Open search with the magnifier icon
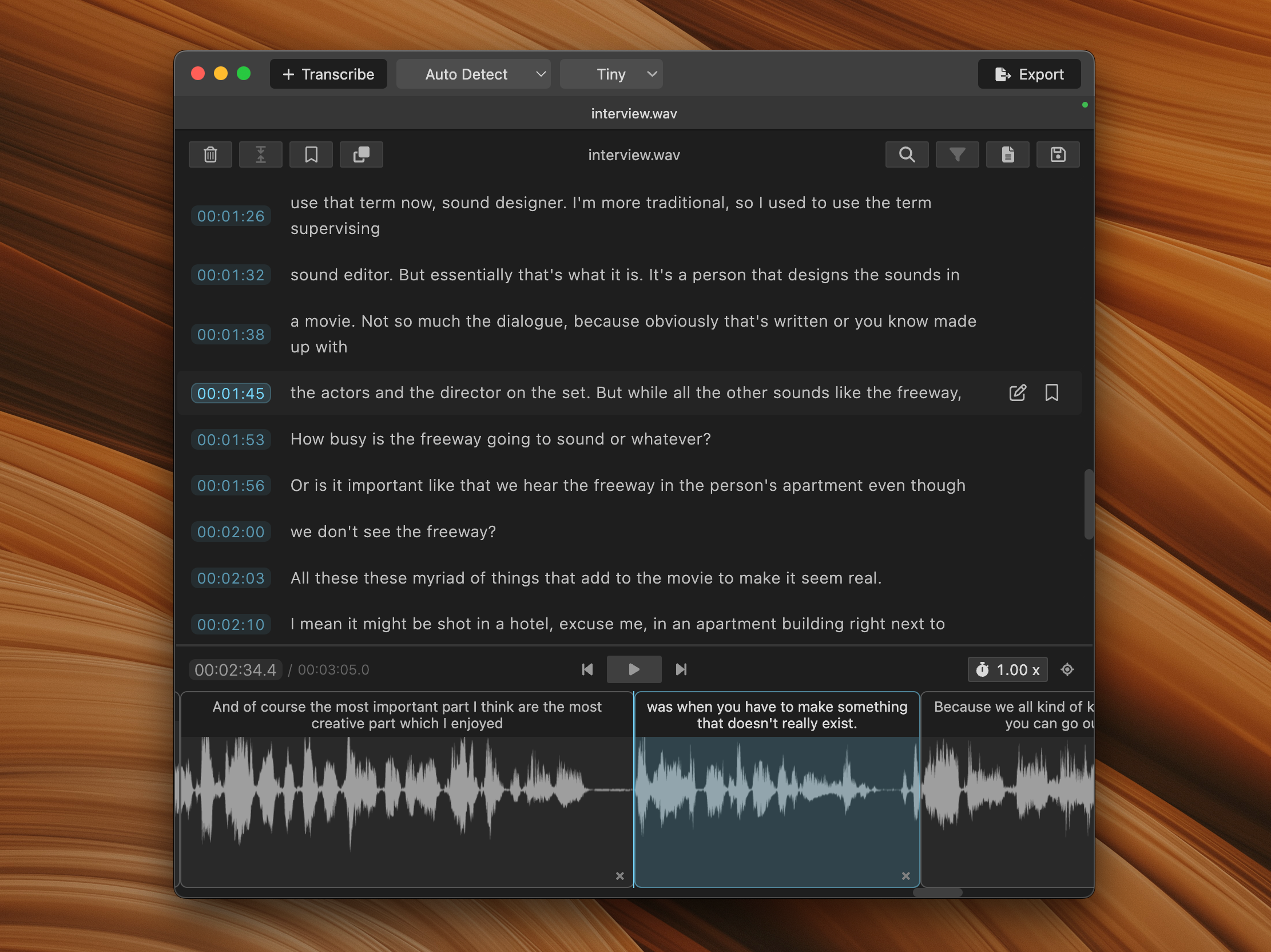Image resolution: width=1271 pixels, height=952 pixels. (907, 154)
